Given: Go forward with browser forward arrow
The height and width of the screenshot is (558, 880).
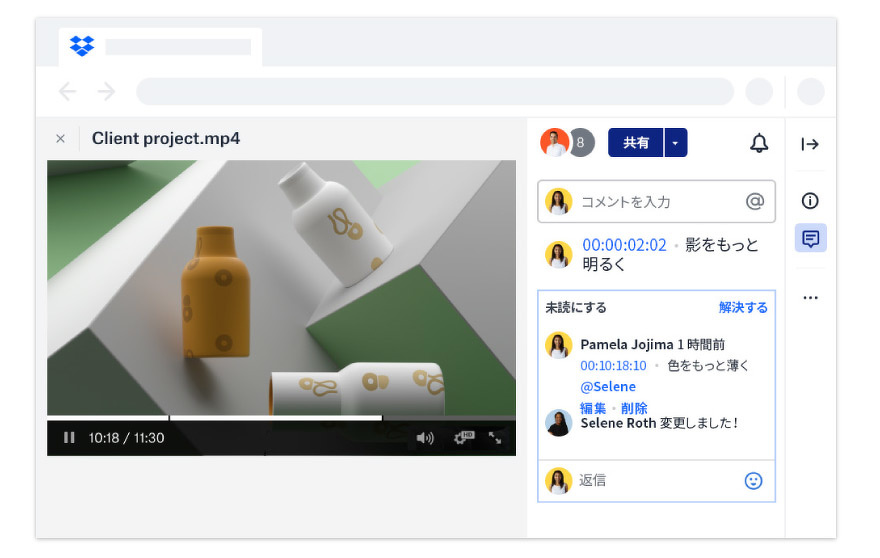Looking at the screenshot, I should pos(106,91).
